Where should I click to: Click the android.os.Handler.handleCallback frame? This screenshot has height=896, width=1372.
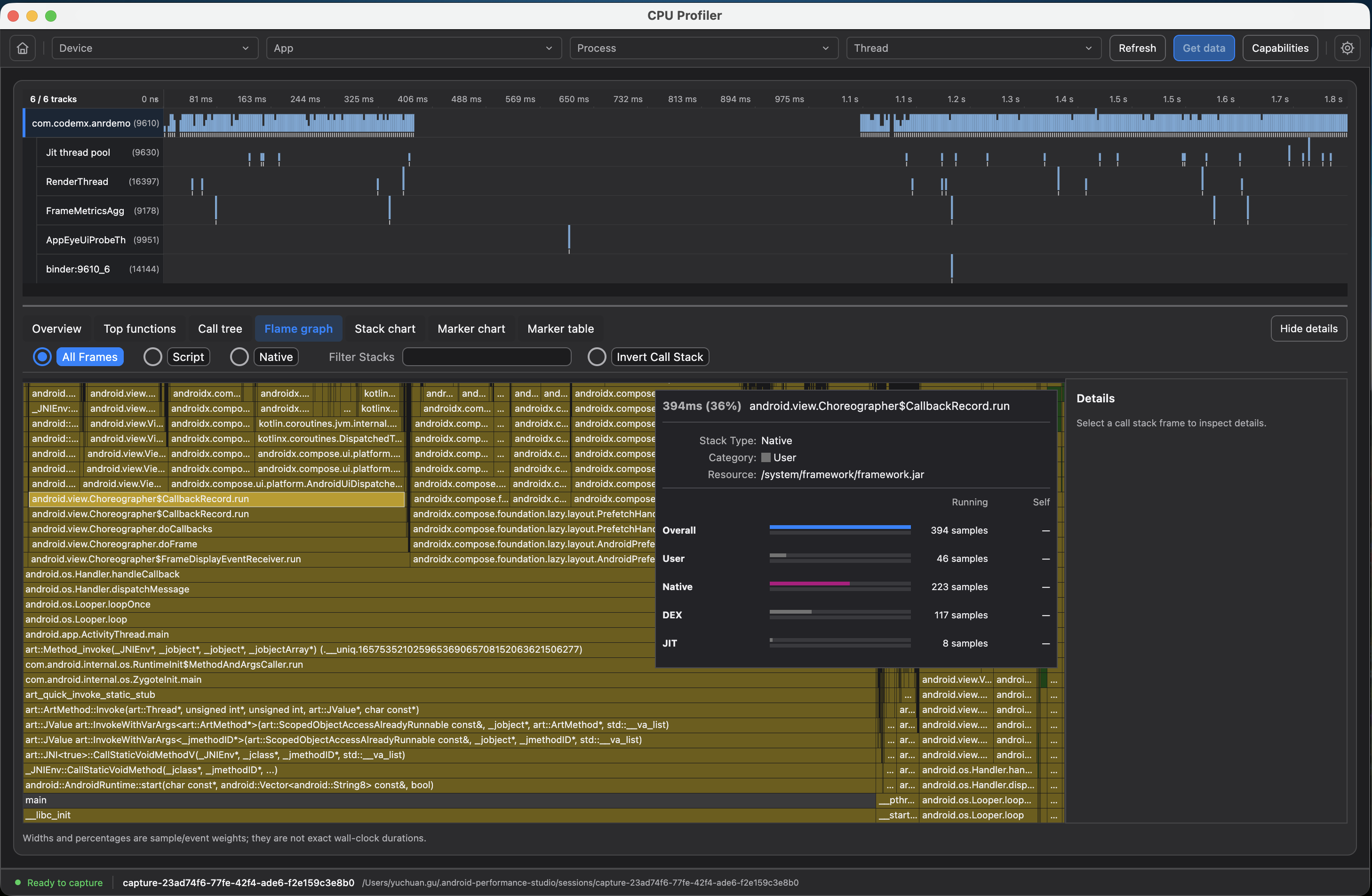click(339, 574)
